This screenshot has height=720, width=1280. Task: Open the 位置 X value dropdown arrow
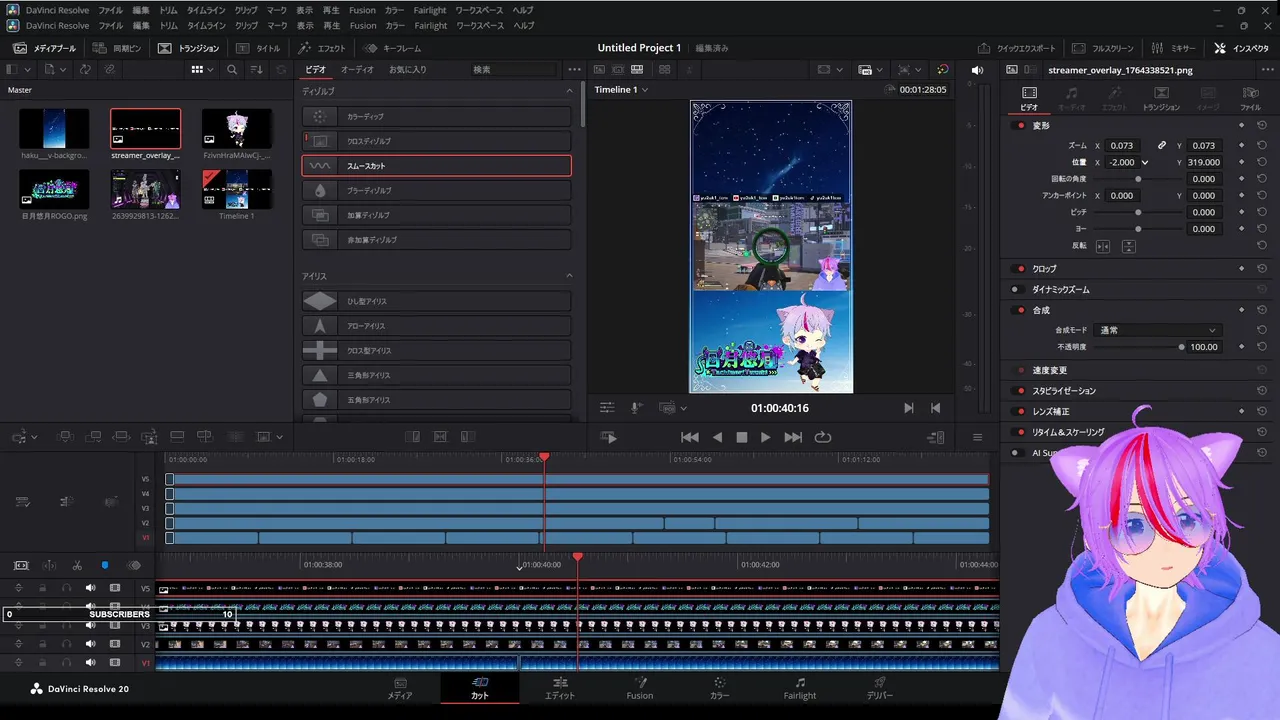[1145, 162]
